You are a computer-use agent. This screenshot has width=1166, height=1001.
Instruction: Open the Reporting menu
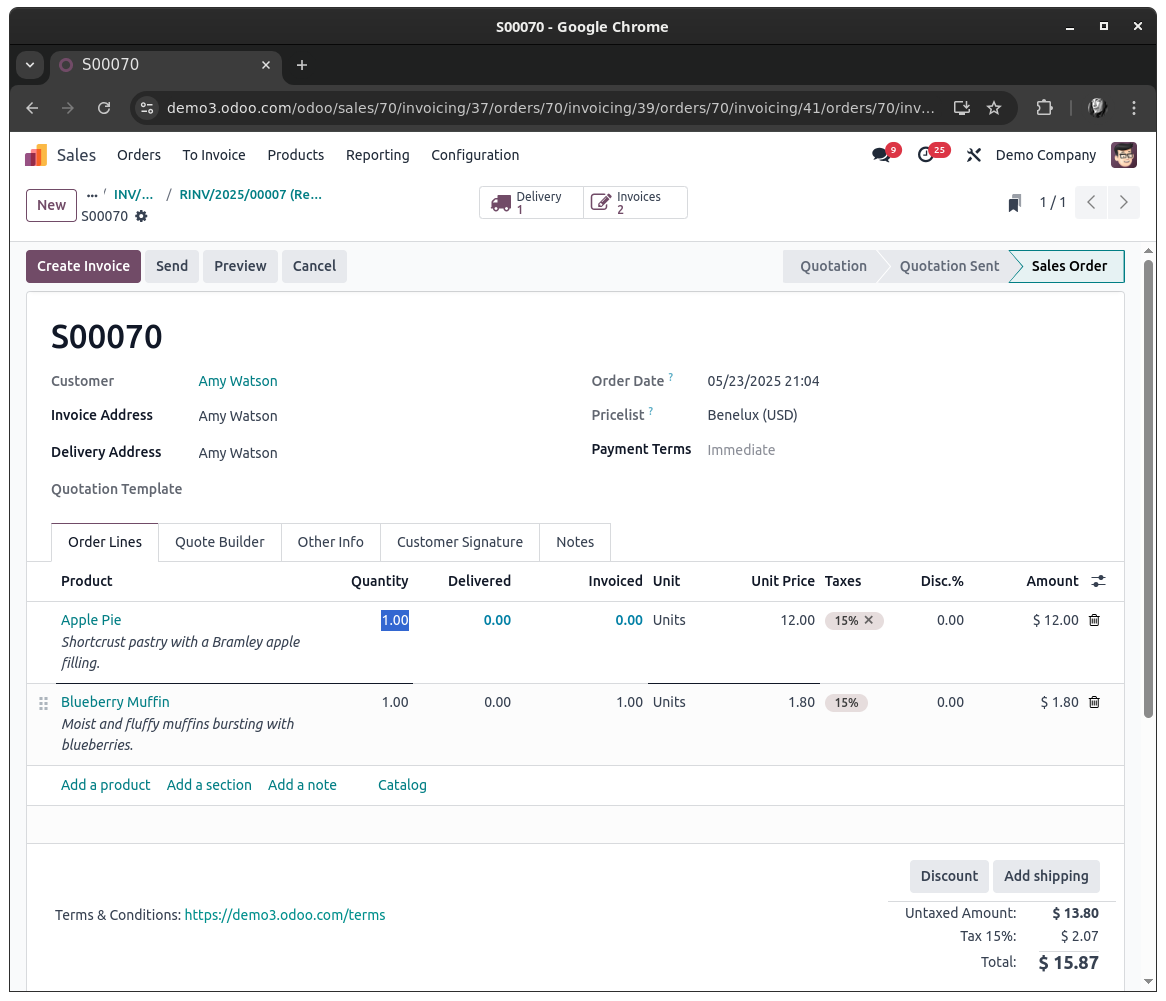(378, 155)
